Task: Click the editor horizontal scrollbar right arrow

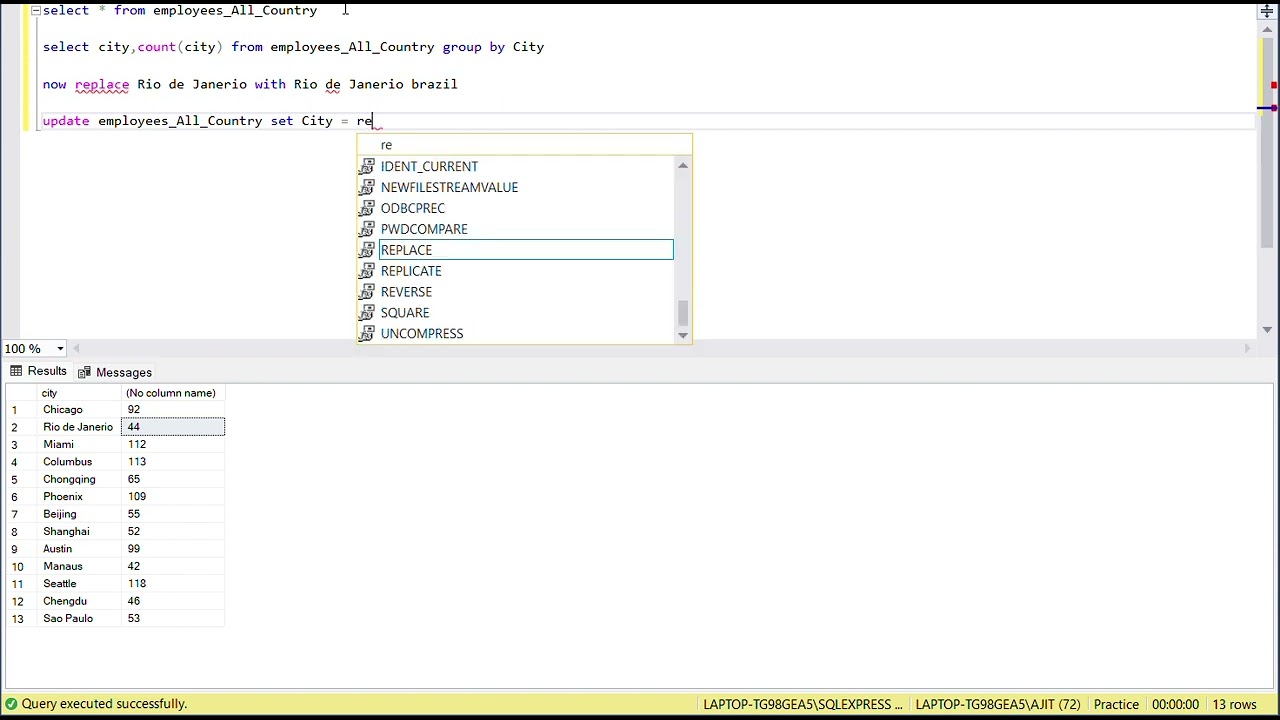Action: pyautogui.click(x=1246, y=349)
